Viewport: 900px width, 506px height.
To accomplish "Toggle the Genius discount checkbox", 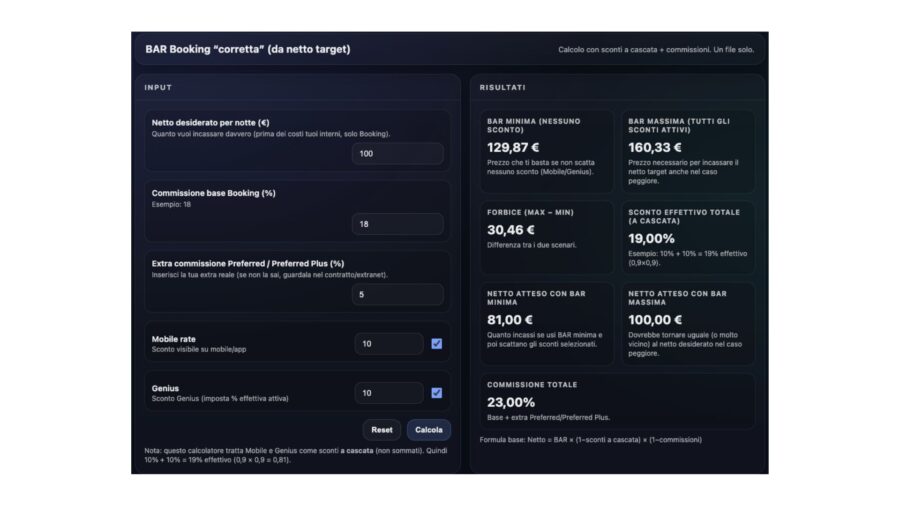I will click(436, 393).
